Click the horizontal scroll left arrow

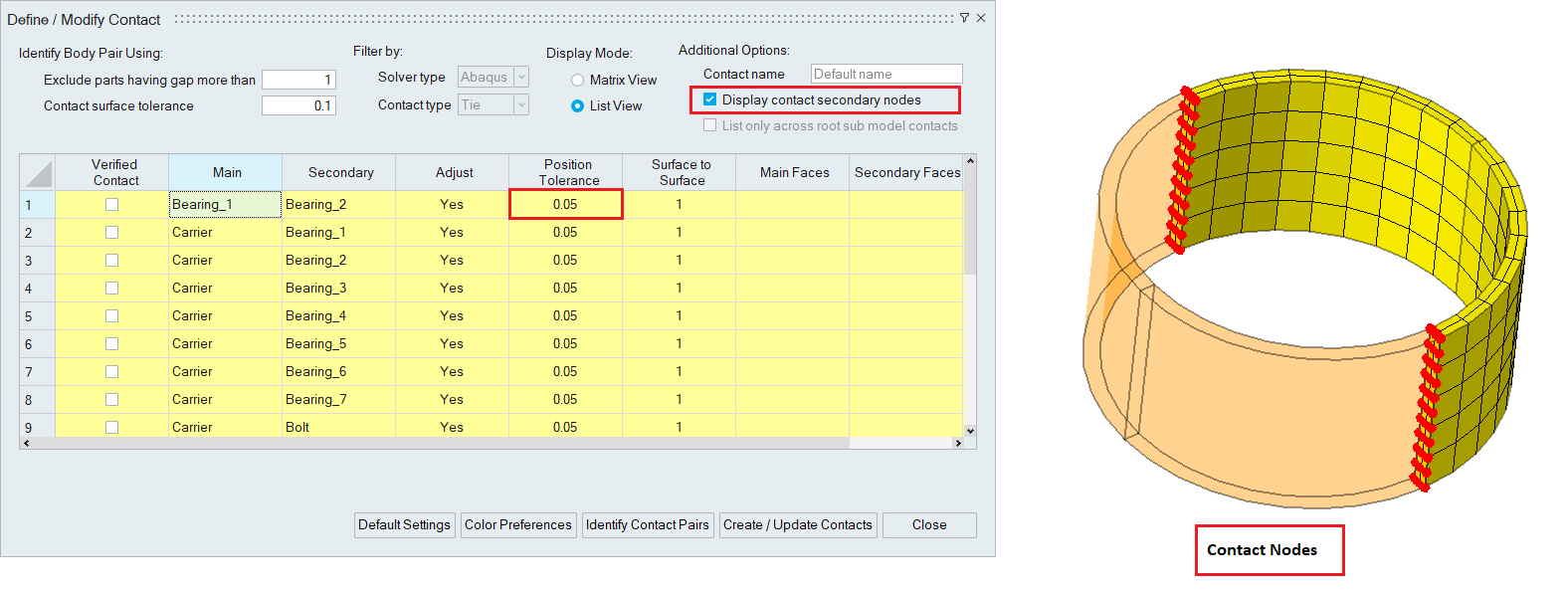pyautogui.click(x=26, y=443)
